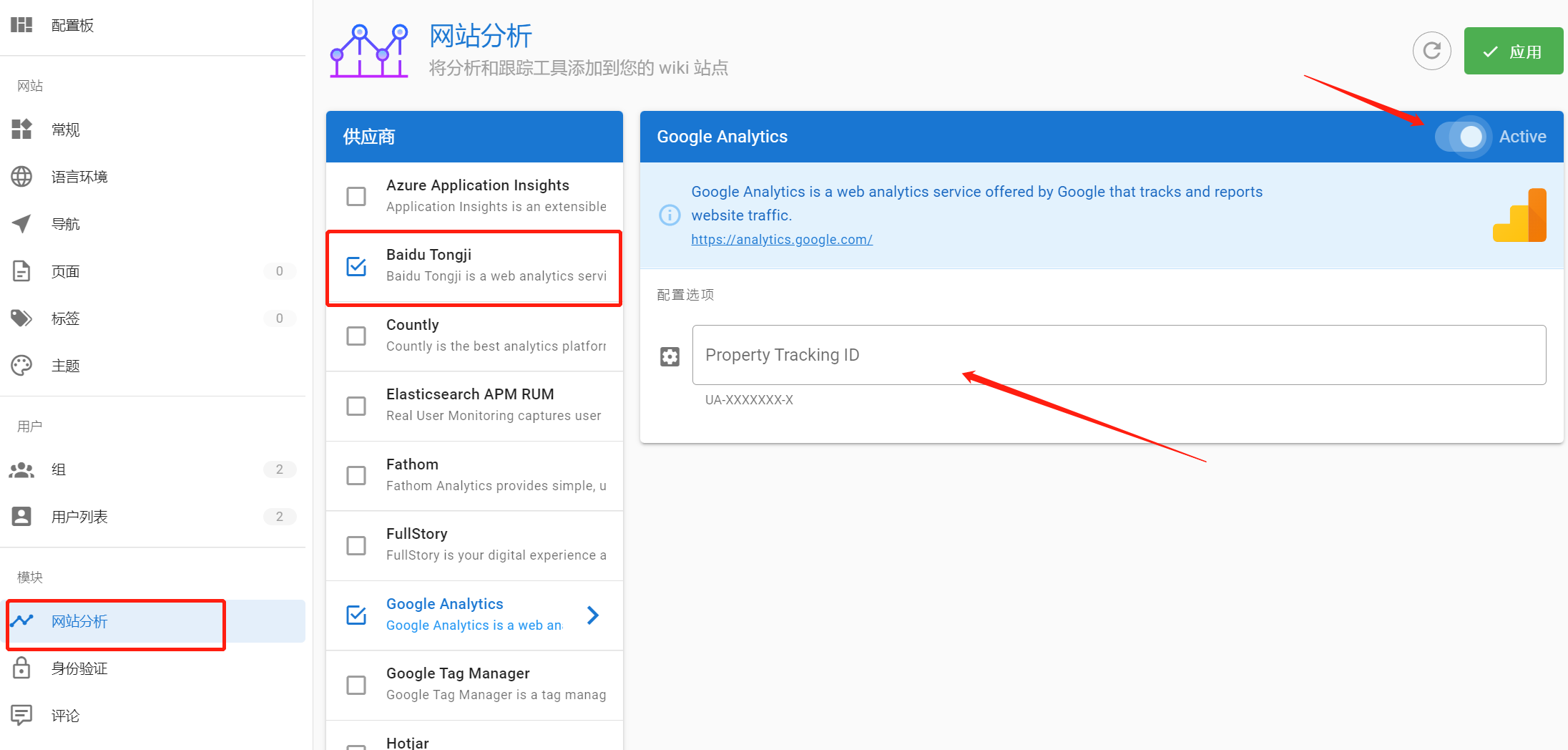
Task: Open 配置板 in the sidebar
Action: [152, 25]
